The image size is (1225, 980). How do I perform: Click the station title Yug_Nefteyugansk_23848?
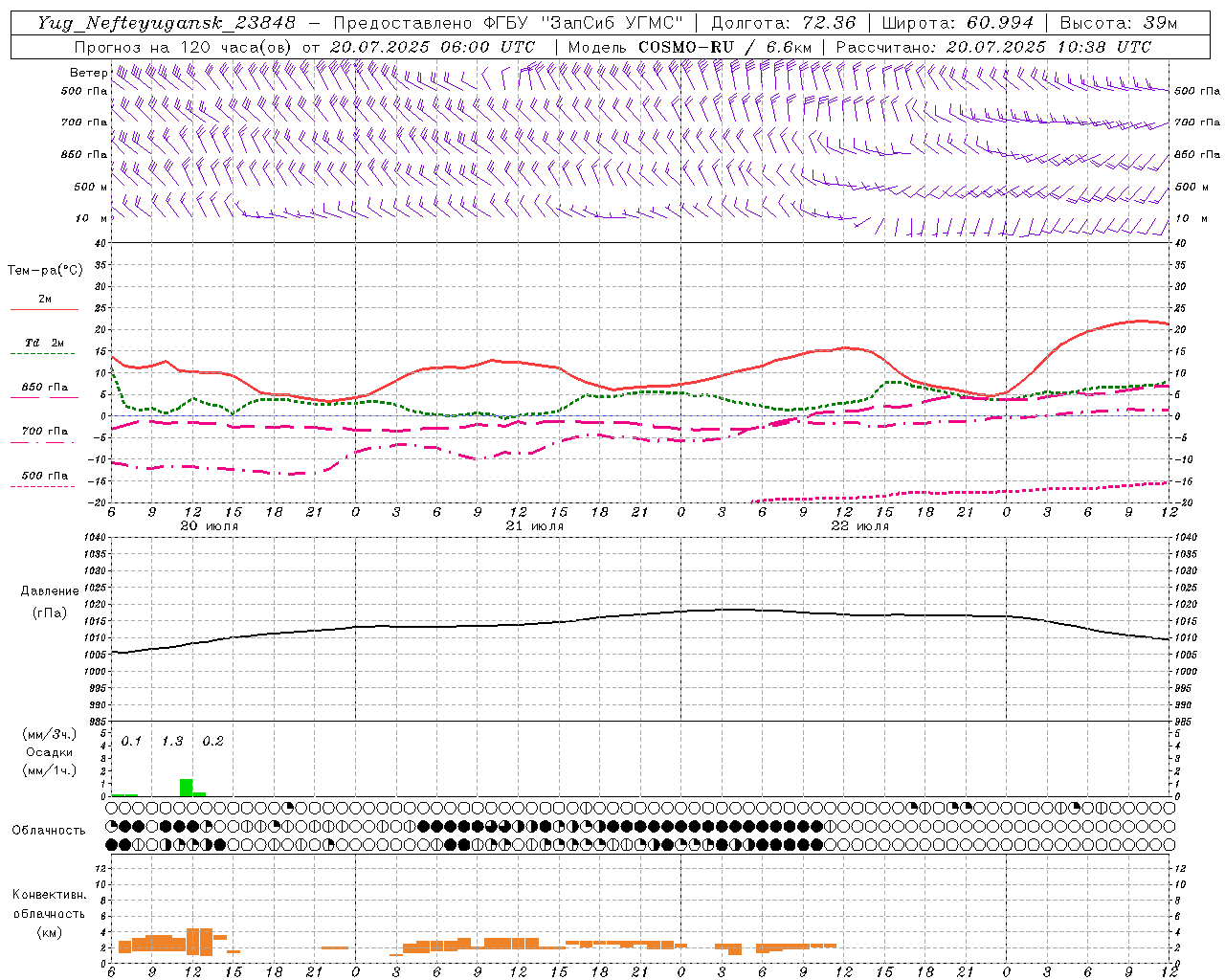pyautogui.click(x=166, y=23)
